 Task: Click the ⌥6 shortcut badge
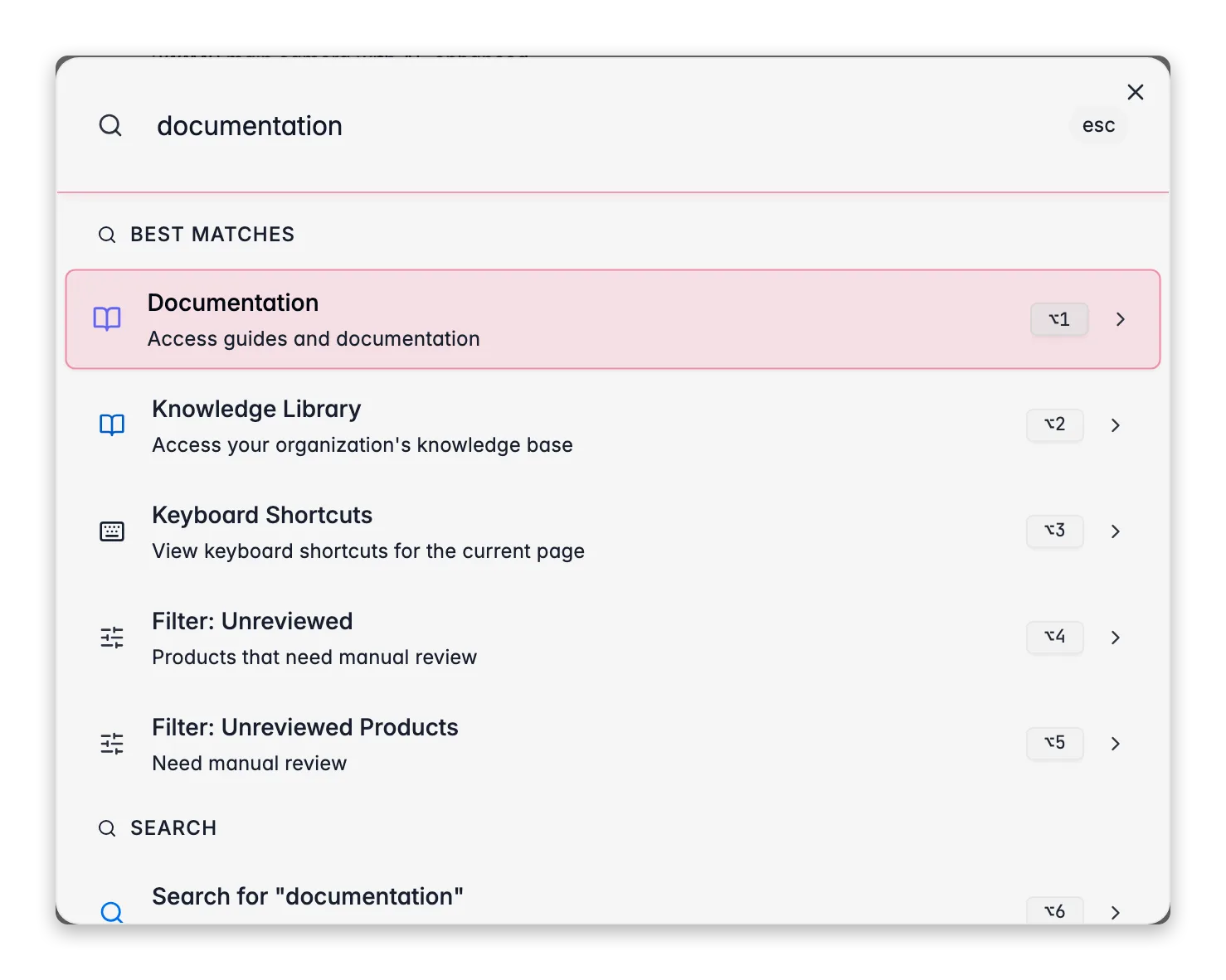pyautogui.click(x=1055, y=910)
